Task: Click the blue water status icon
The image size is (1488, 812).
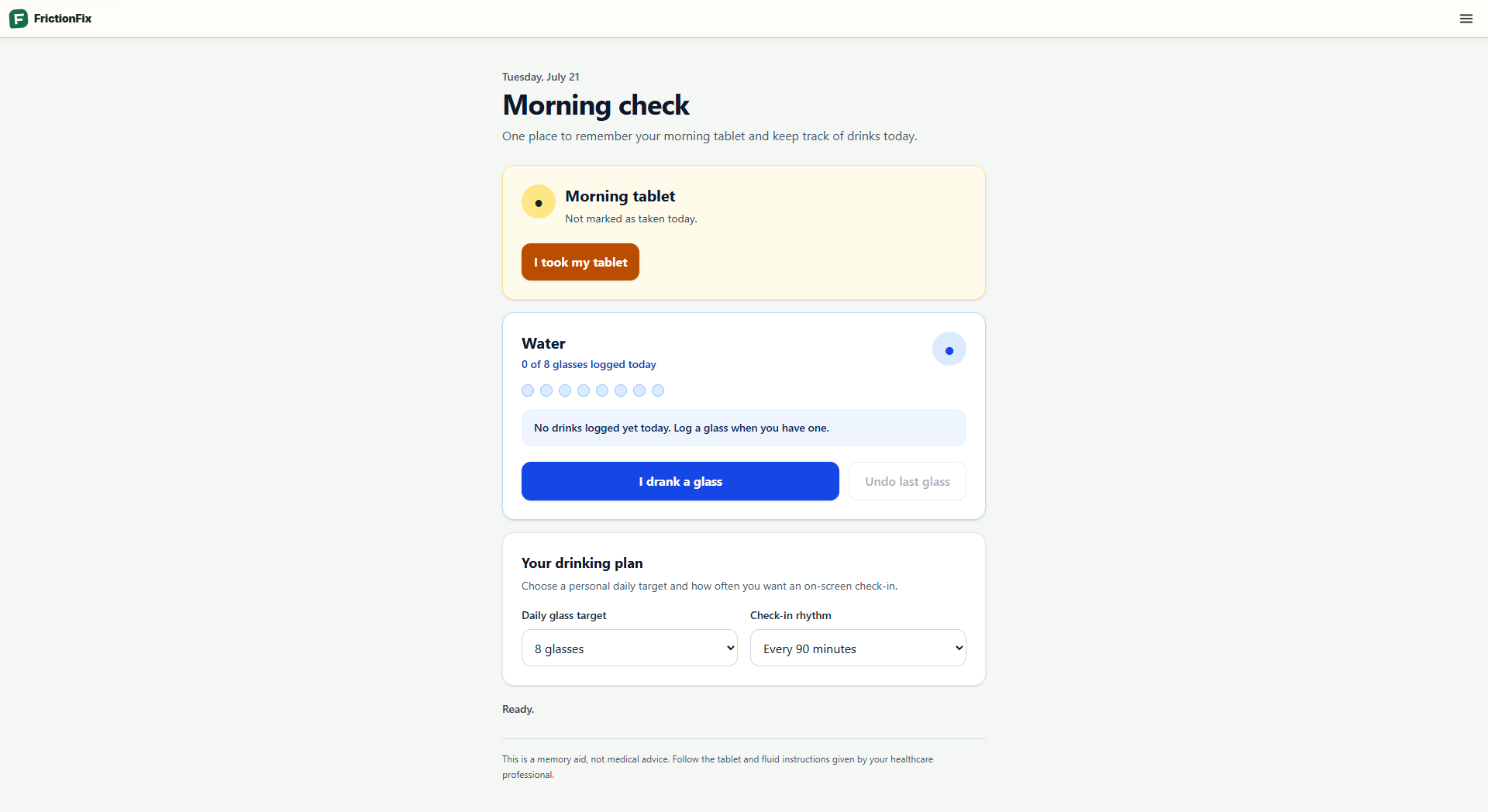Action: pyautogui.click(x=949, y=349)
